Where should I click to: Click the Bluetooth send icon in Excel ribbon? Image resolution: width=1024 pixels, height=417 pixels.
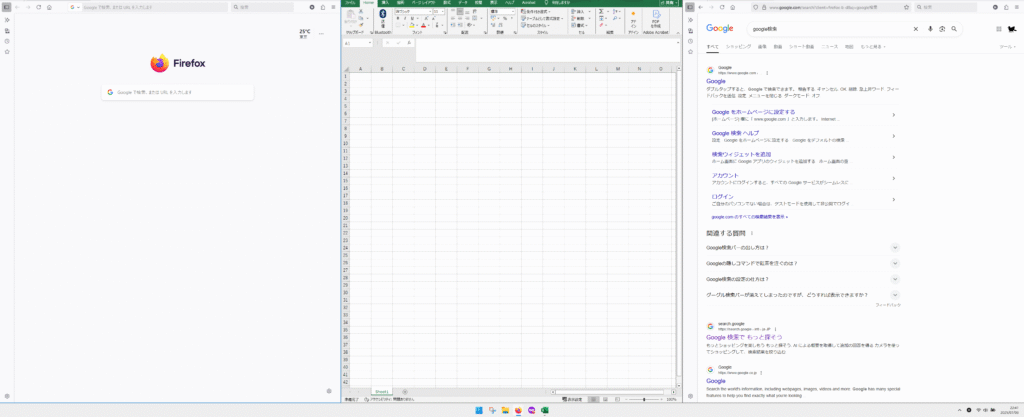[x=383, y=14]
